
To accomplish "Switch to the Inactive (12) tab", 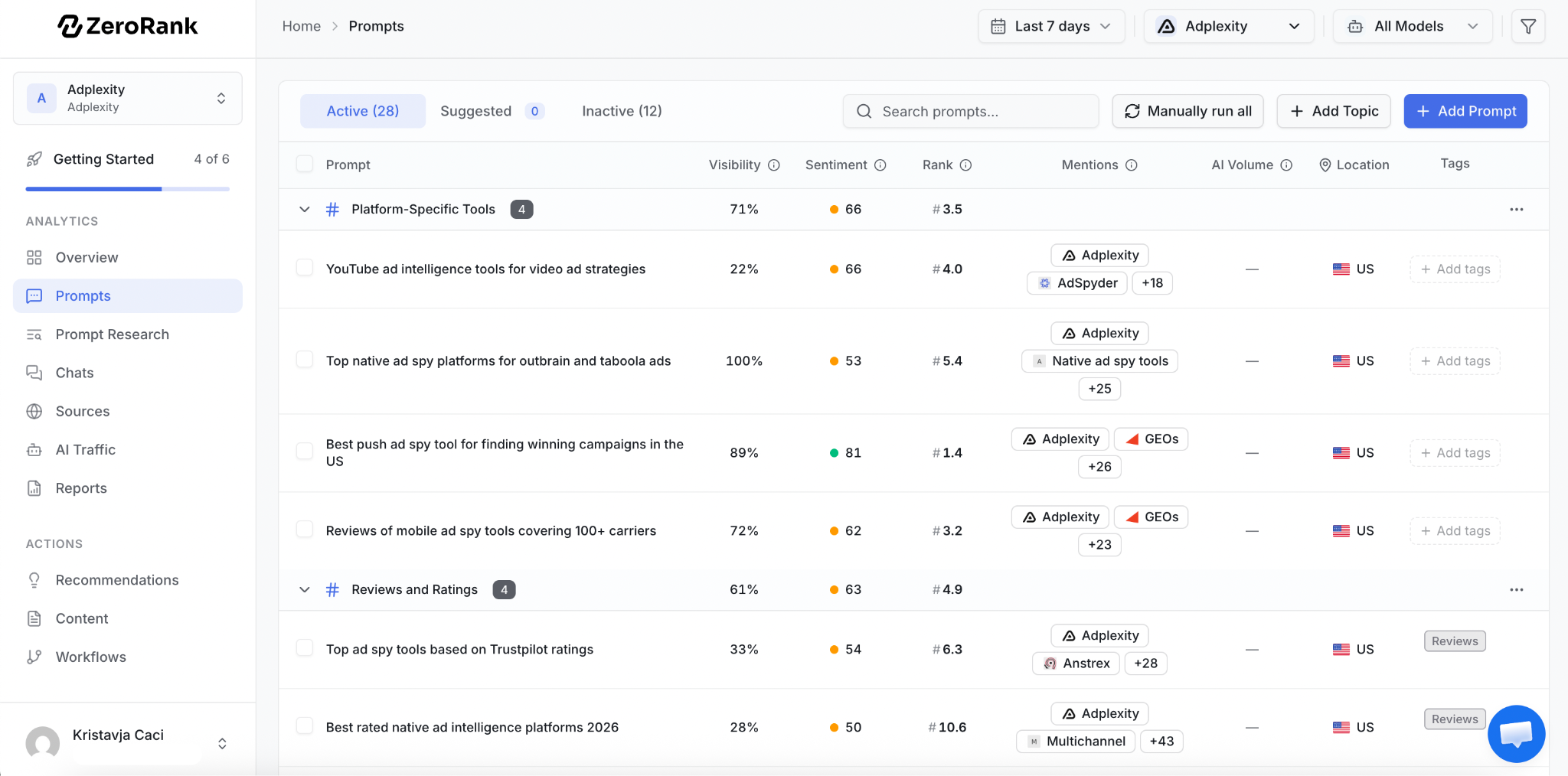I will coord(622,112).
